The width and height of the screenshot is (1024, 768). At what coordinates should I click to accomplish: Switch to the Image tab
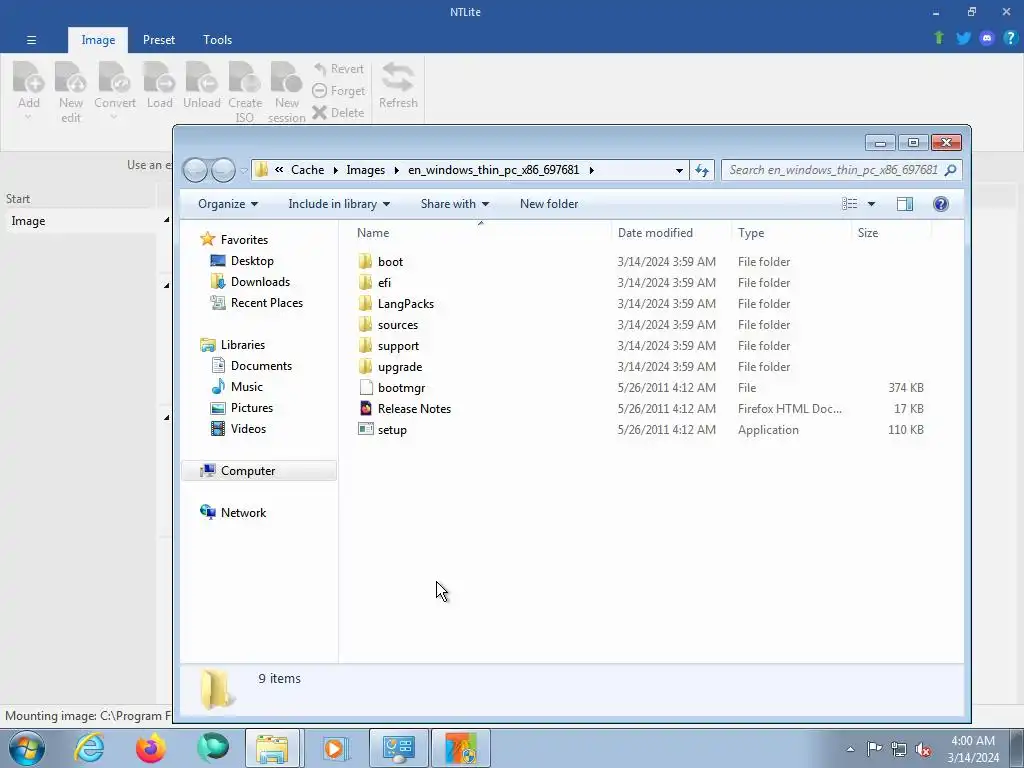pos(98,40)
